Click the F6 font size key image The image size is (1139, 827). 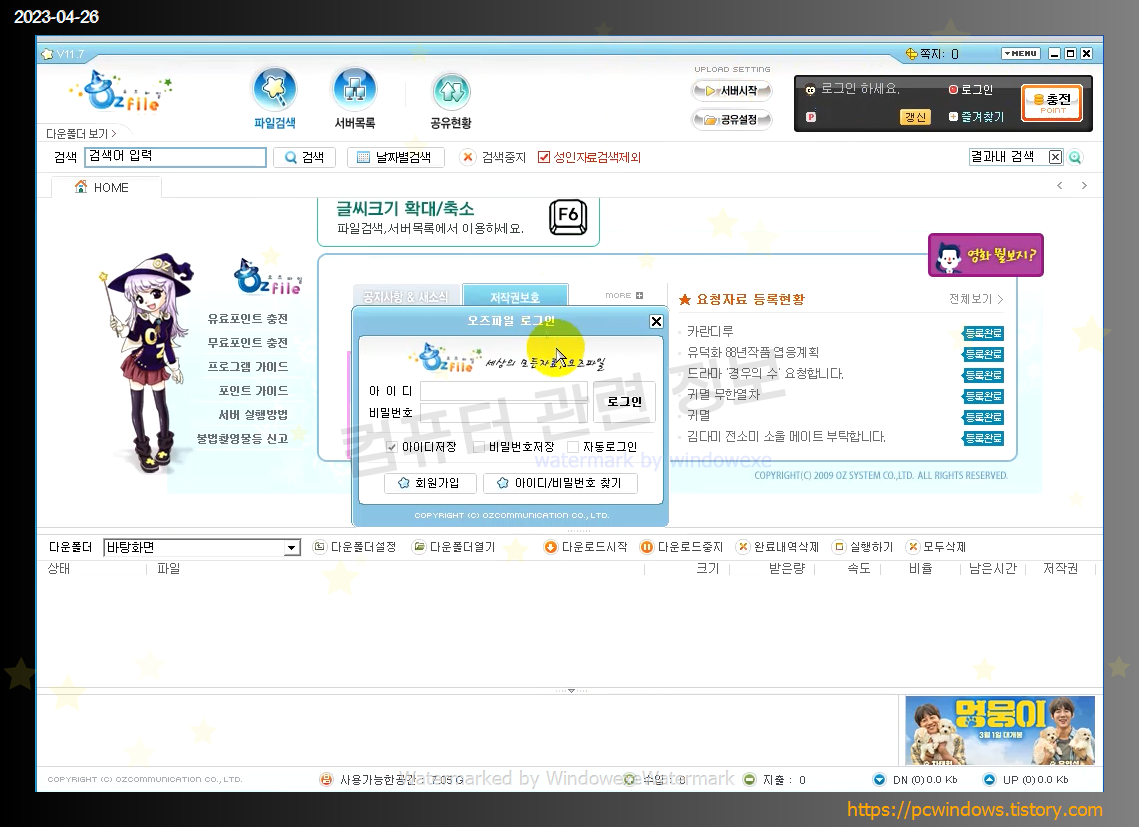click(567, 217)
